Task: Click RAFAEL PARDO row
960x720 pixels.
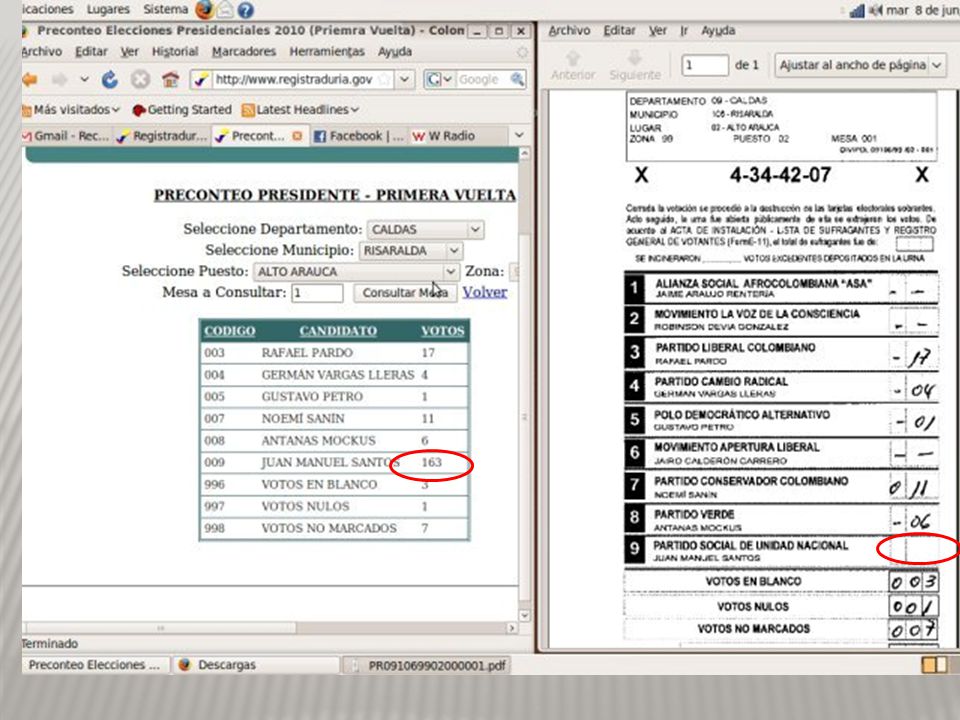Action: 334,353
